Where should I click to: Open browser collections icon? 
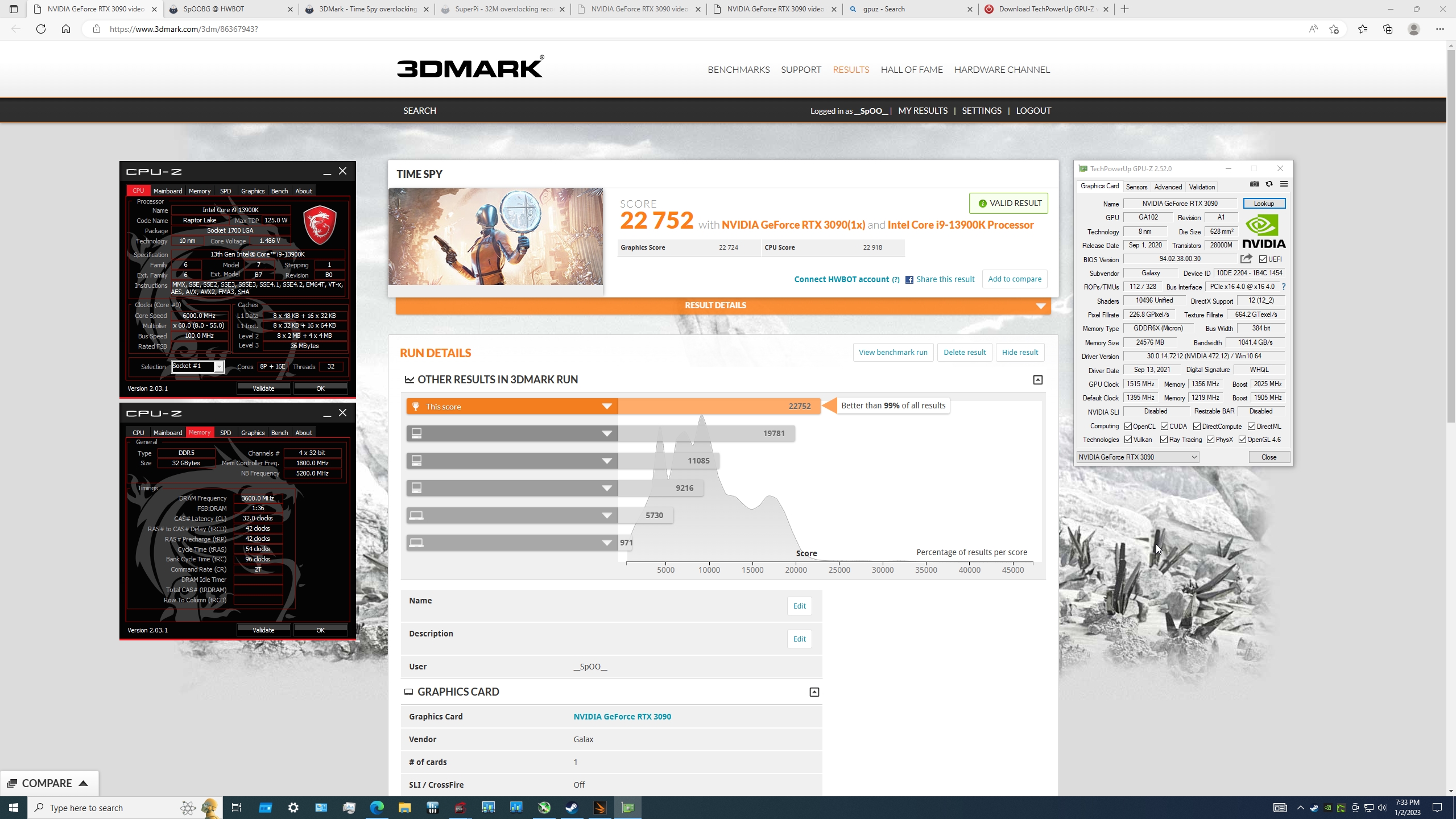coord(1388,29)
